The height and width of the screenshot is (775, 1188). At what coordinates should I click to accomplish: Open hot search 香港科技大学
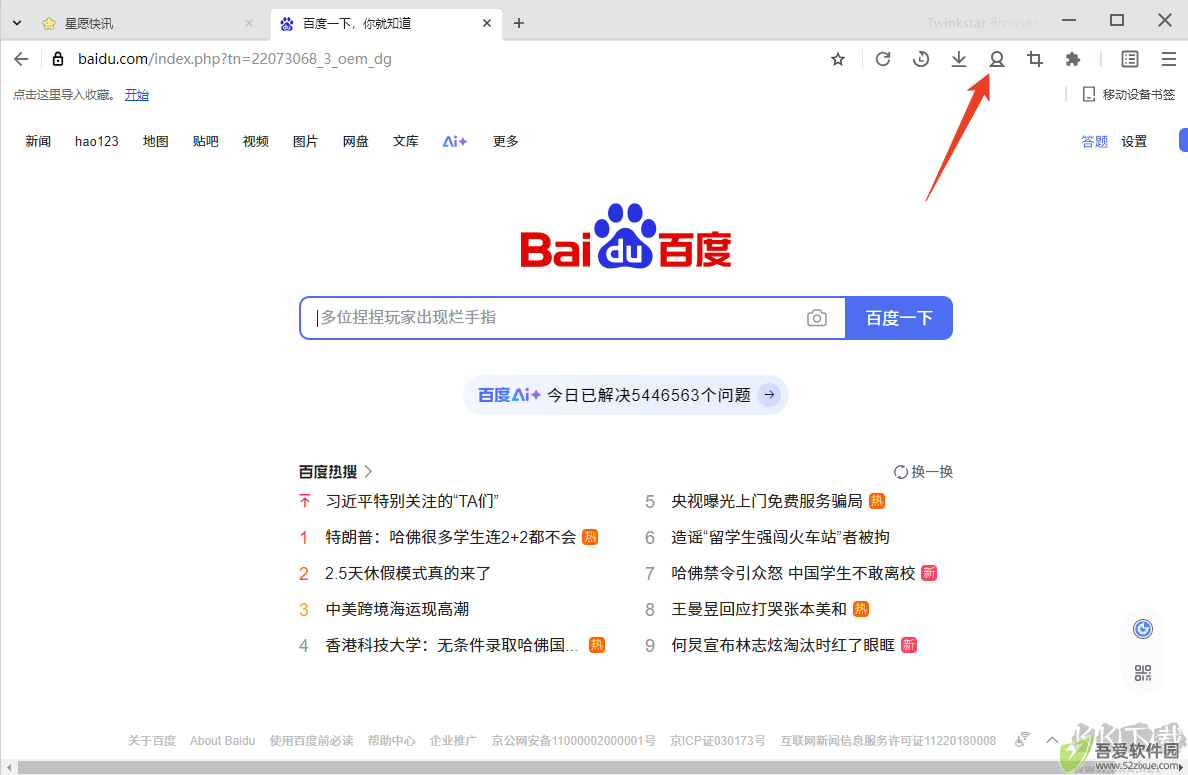tap(452, 645)
